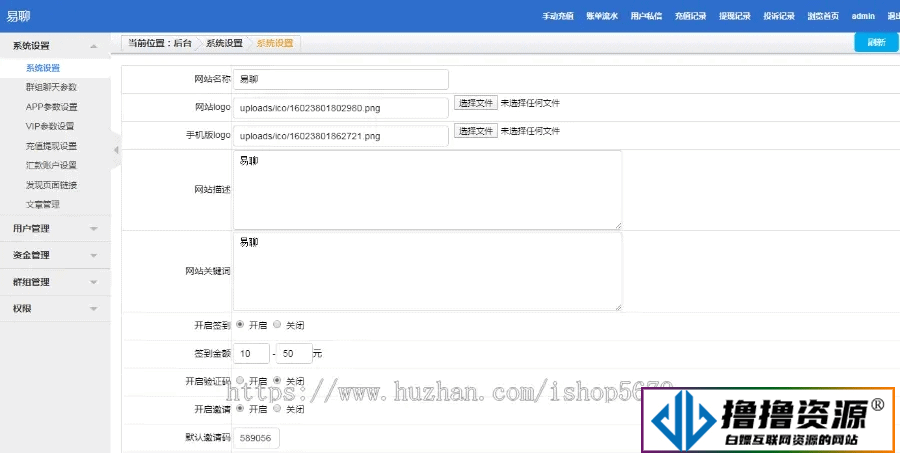Open 系统设置 in the sidebar submenu
Screen dimensions: 900x453
43,68
